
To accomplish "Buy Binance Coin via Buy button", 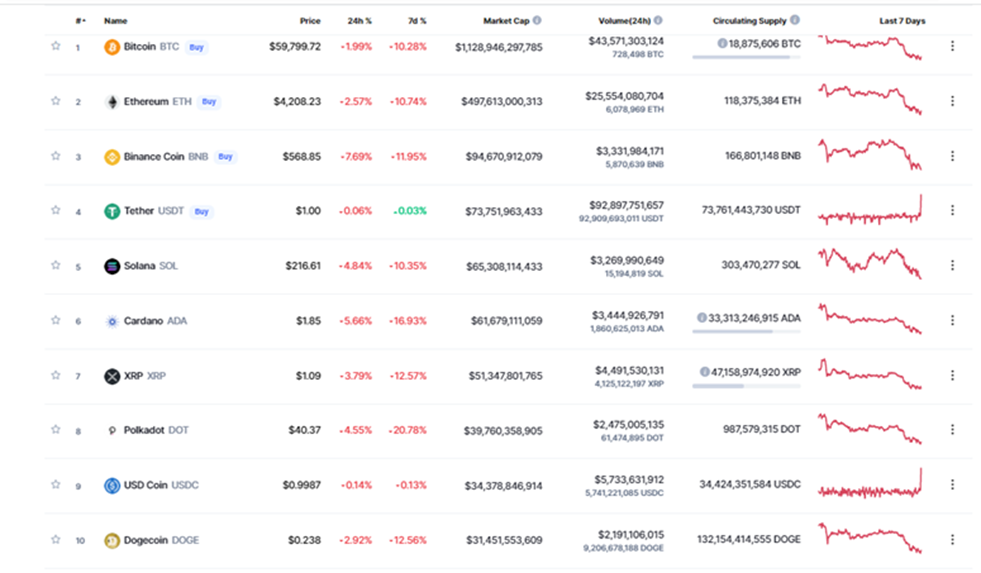I will 225,156.
